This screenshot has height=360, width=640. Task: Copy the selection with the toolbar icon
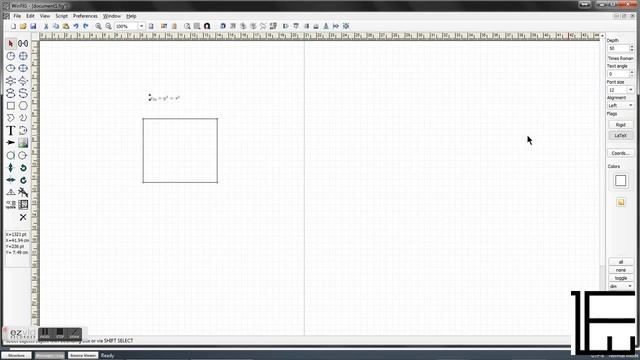(56, 26)
